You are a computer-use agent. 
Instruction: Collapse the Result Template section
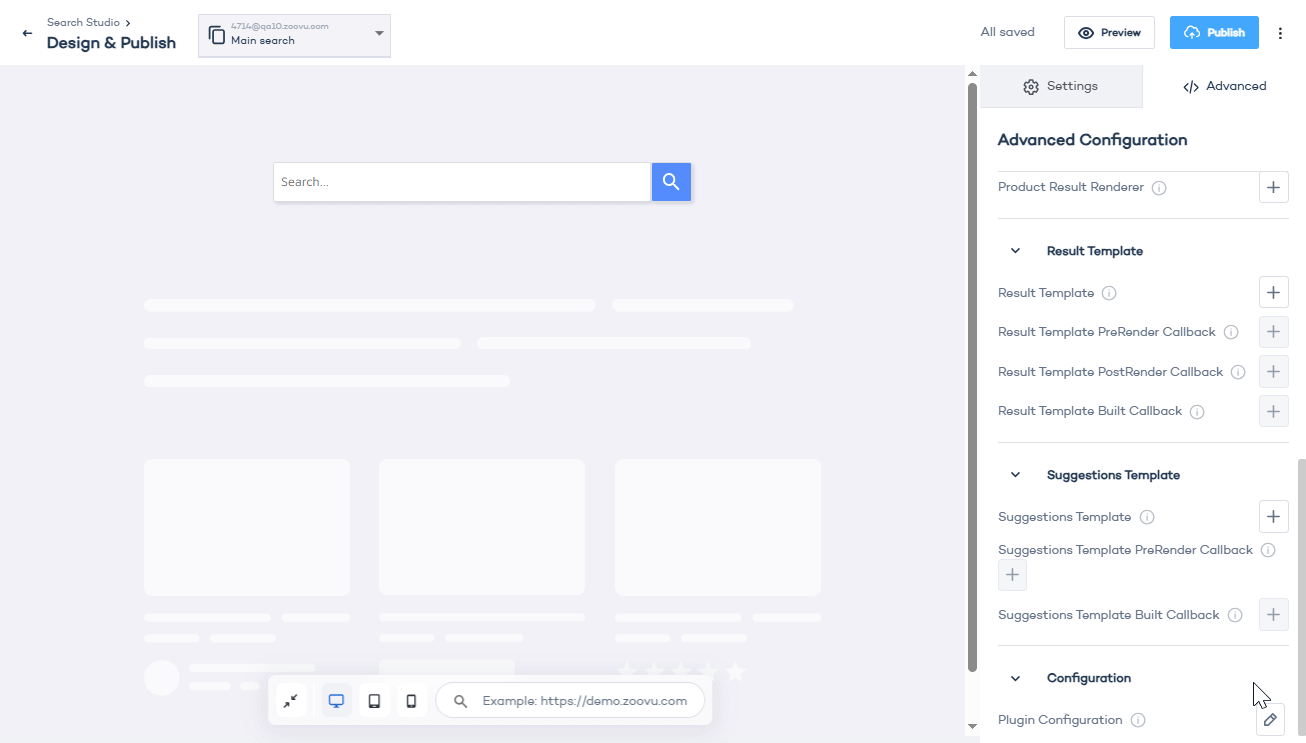pos(1015,250)
